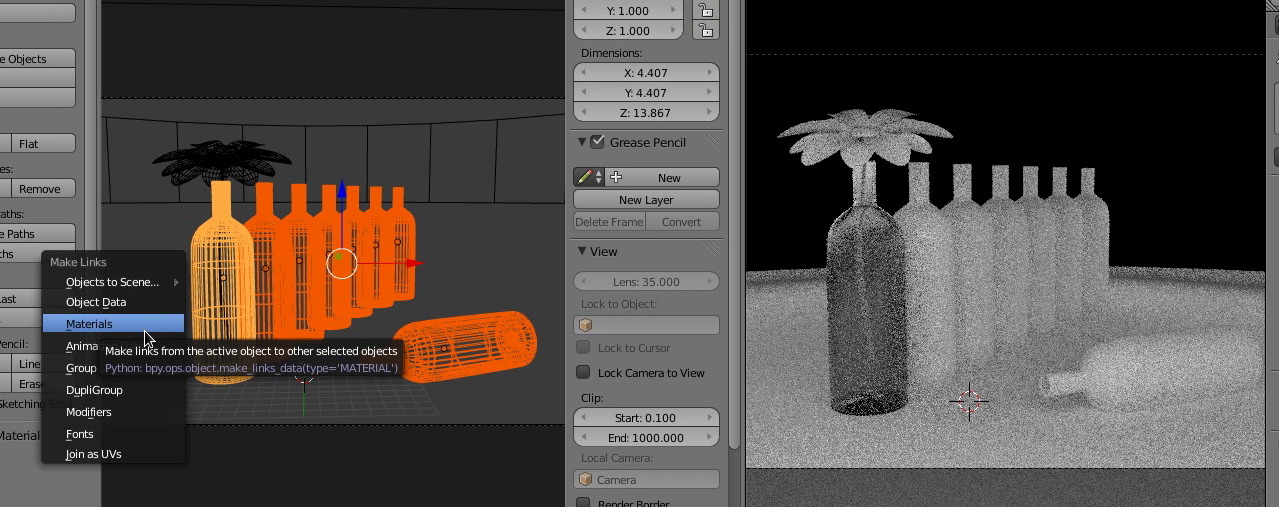Collapse the Grease Pencil panel triangle
The image size is (1279, 507).
582,142
